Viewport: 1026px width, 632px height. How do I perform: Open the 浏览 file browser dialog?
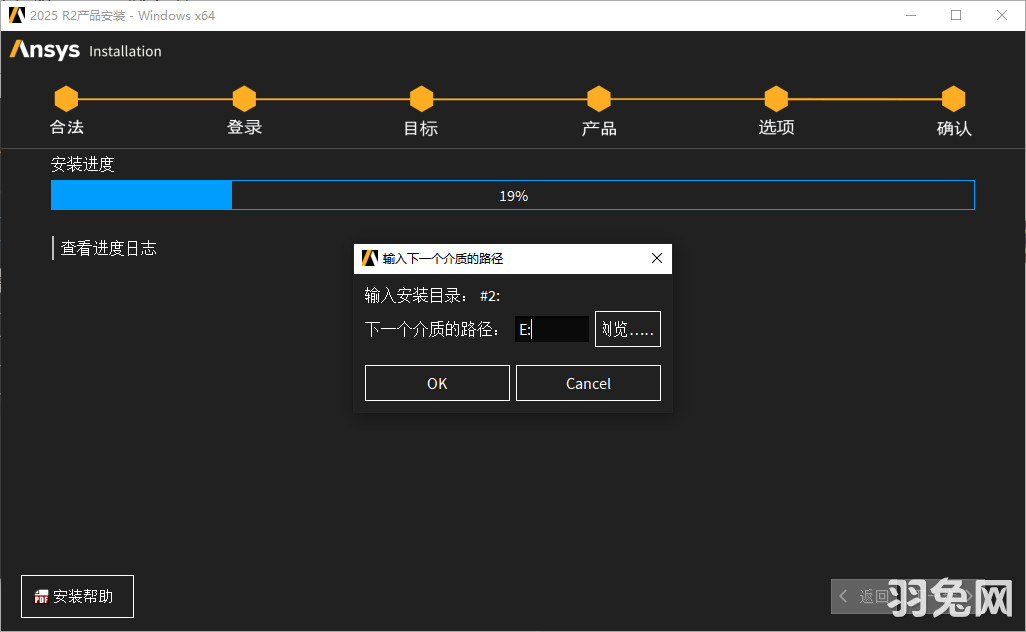tap(627, 328)
